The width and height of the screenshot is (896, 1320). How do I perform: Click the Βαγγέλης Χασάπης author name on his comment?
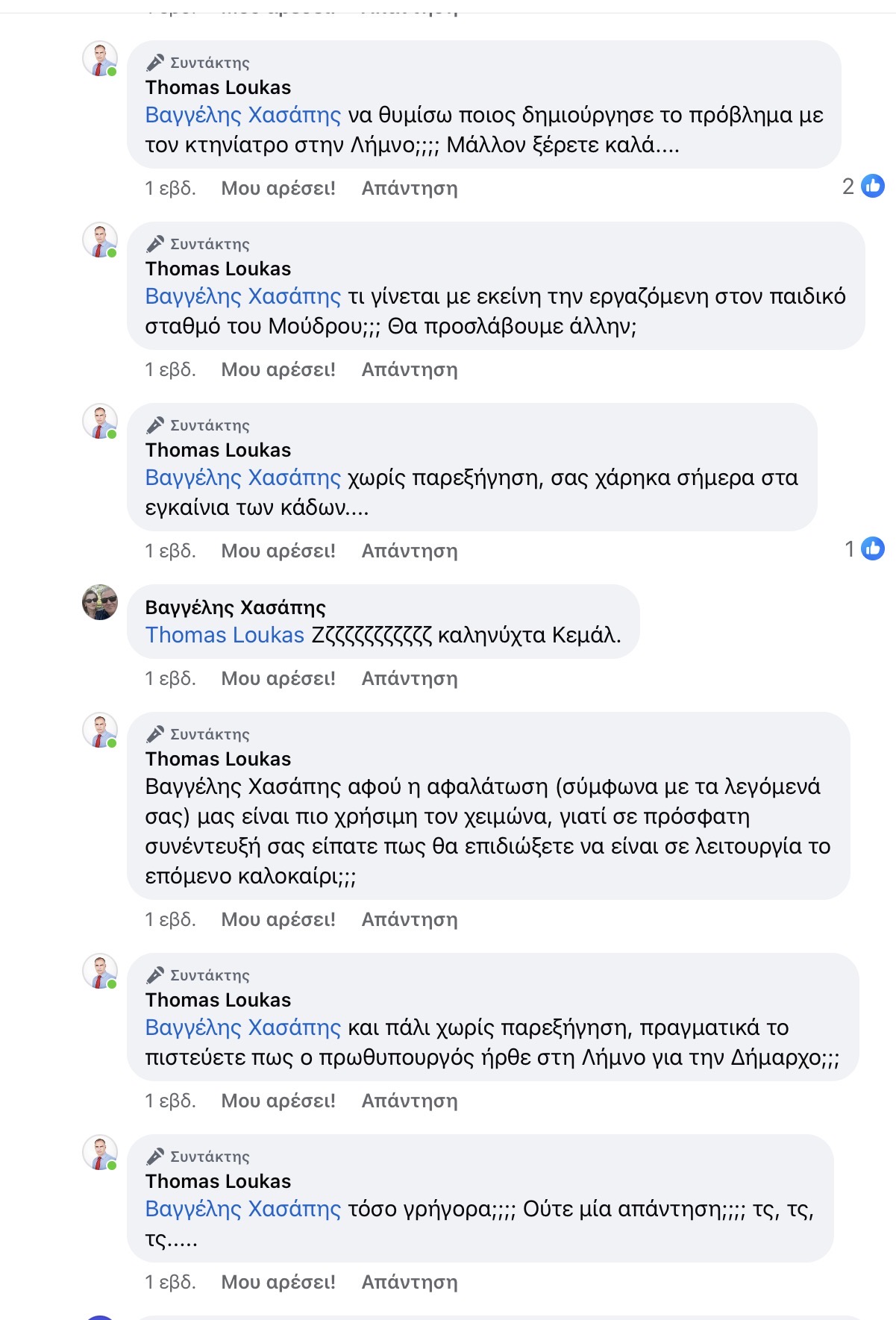(x=235, y=607)
